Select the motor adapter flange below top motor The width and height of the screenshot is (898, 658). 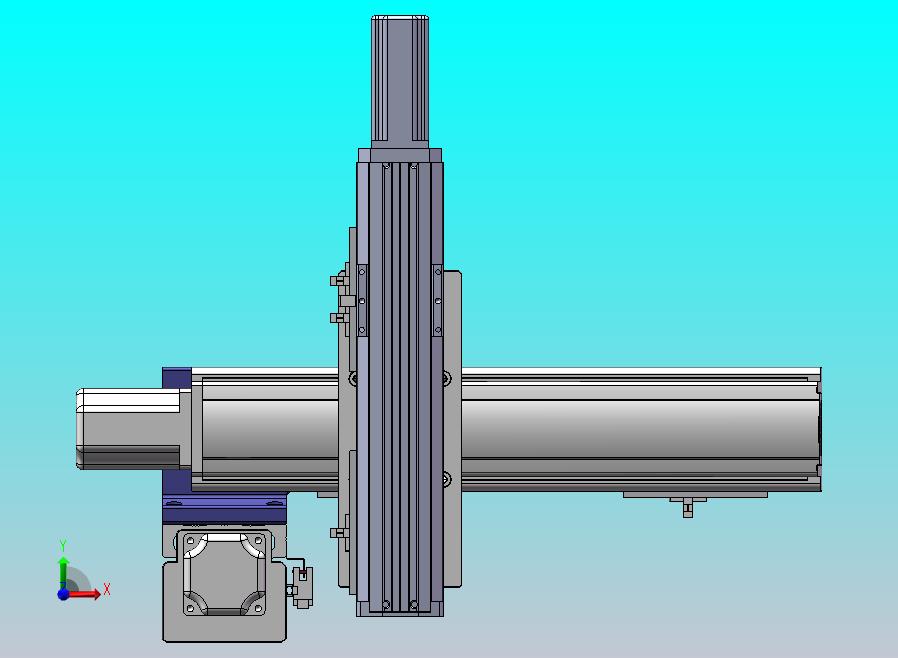coord(400,155)
